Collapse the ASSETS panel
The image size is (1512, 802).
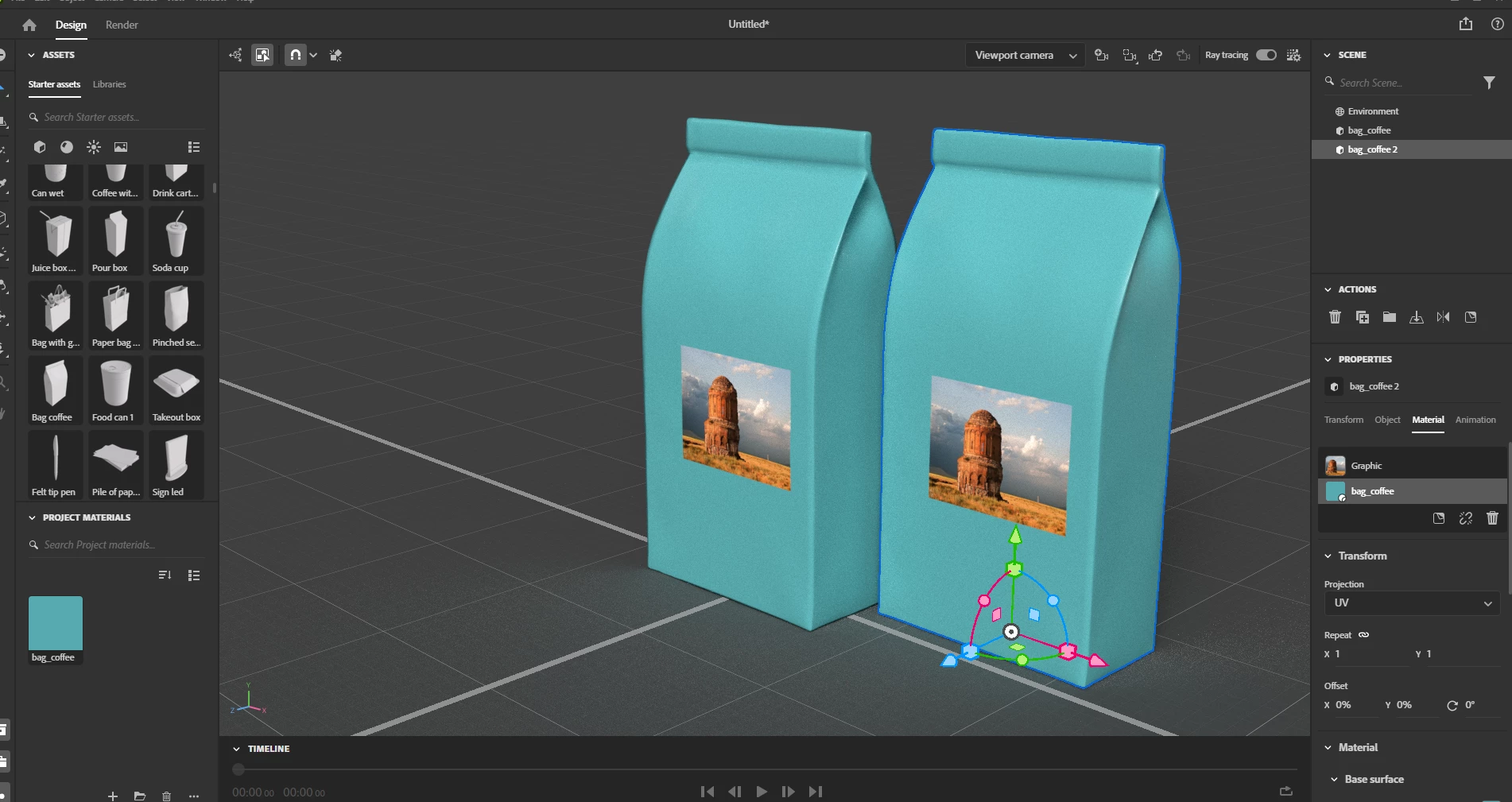[x=32, y=55]
